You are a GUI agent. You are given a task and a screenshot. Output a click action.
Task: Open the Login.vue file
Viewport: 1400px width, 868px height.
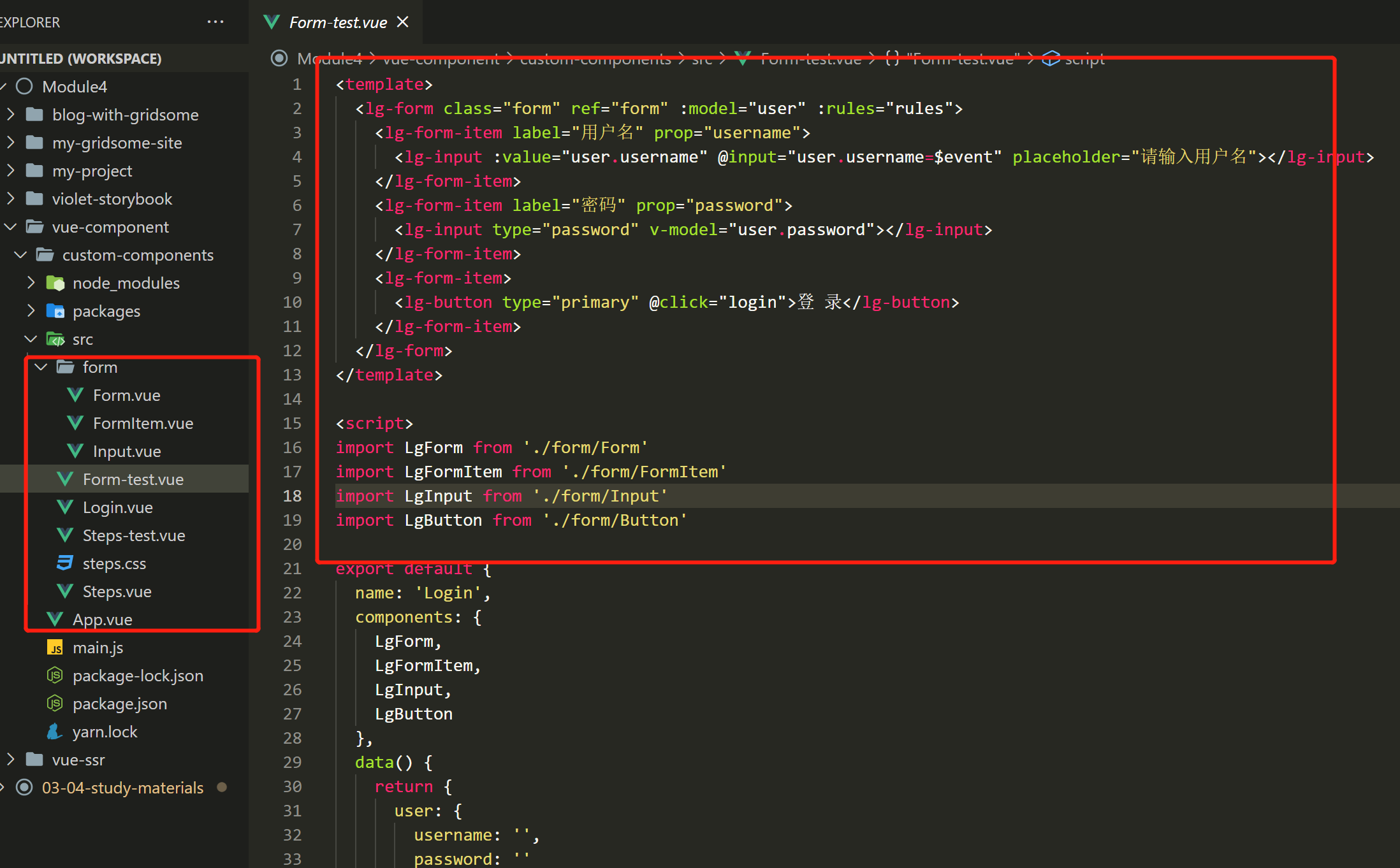tap(118, 507)
